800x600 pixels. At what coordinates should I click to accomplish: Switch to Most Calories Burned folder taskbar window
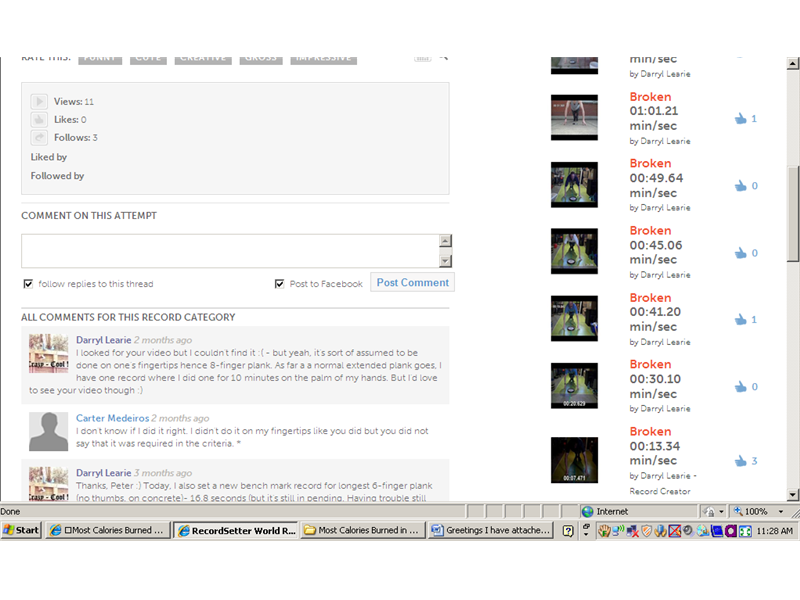363,531
